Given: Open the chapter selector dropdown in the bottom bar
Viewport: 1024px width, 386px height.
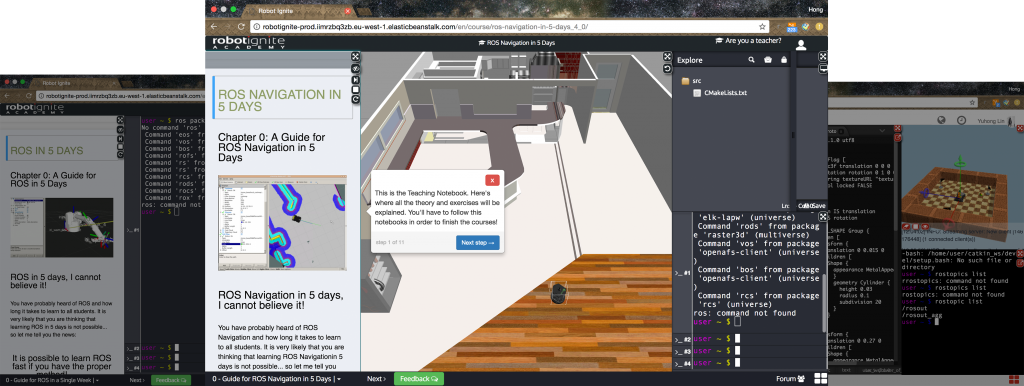Looking at the screenshot, I should 277,379.
